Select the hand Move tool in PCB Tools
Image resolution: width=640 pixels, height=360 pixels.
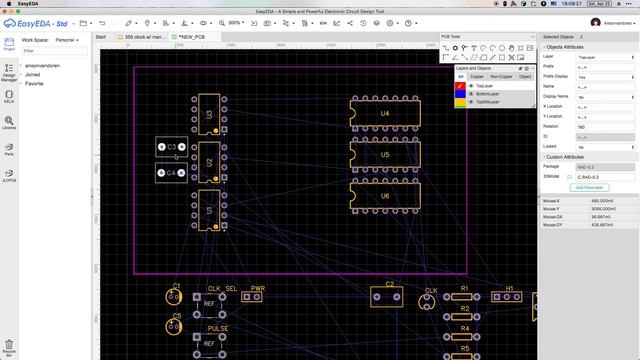coord(511,48)
